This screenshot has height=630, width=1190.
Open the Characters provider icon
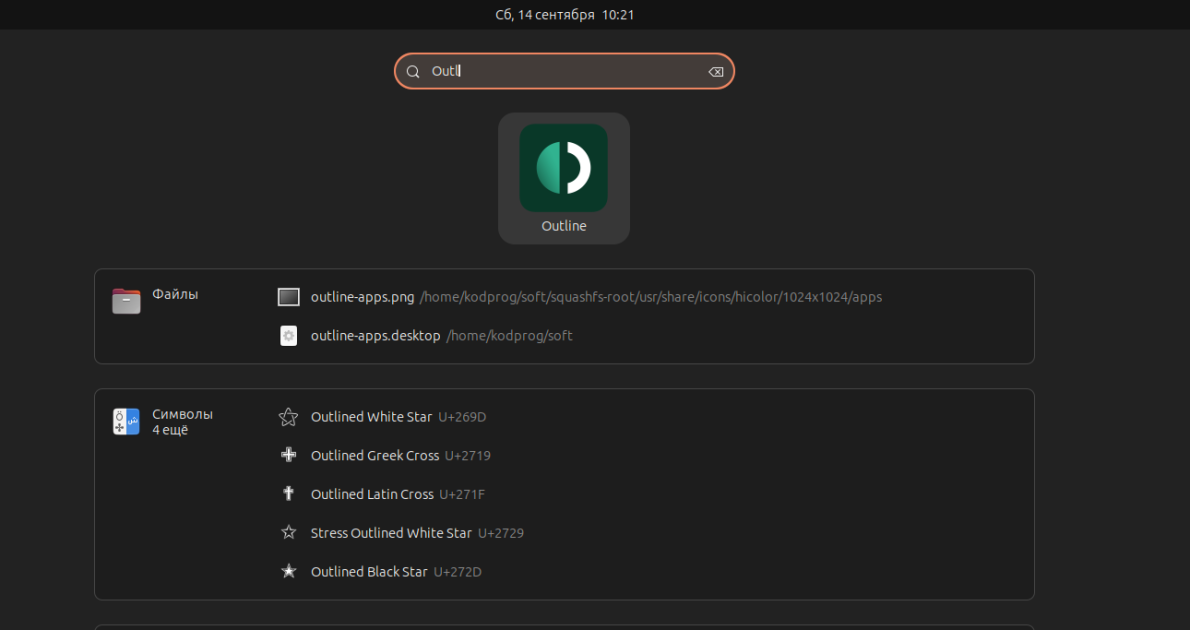[x=126, y=421]
